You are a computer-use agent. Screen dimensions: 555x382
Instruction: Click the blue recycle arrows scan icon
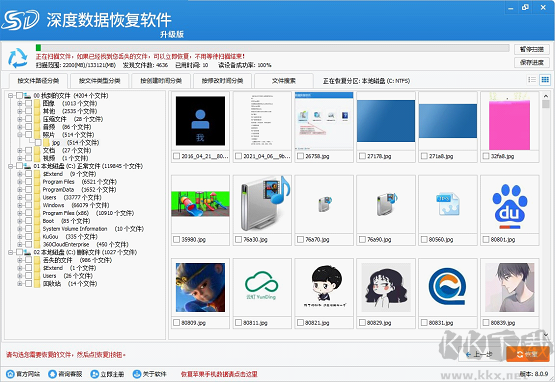[18, 58]
